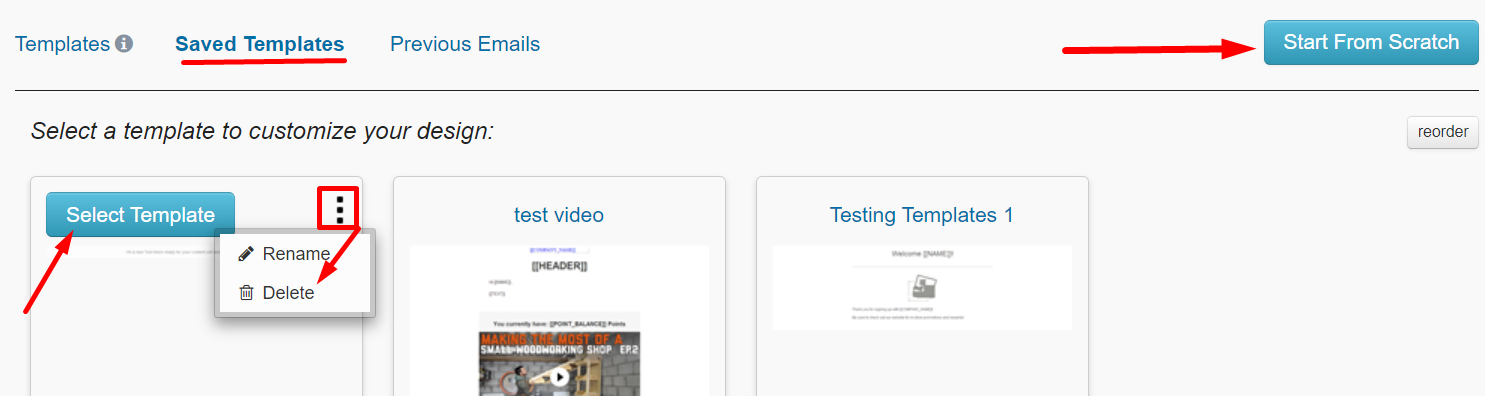Click the pencil icon next to Rename
The width and height of the screenshot is (1485, 396).
click(246, 254)
